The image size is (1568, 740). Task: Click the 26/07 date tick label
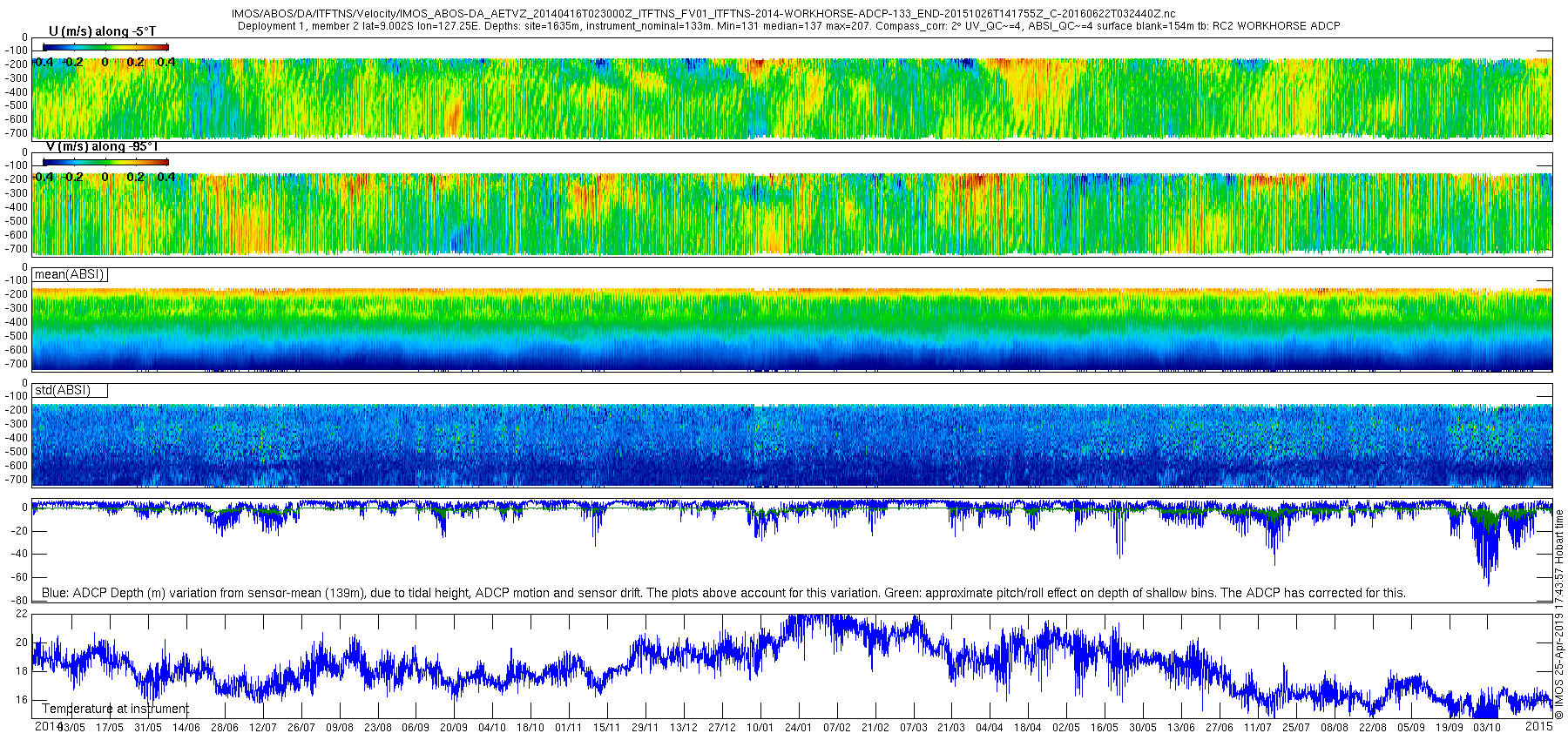[301, 728]
